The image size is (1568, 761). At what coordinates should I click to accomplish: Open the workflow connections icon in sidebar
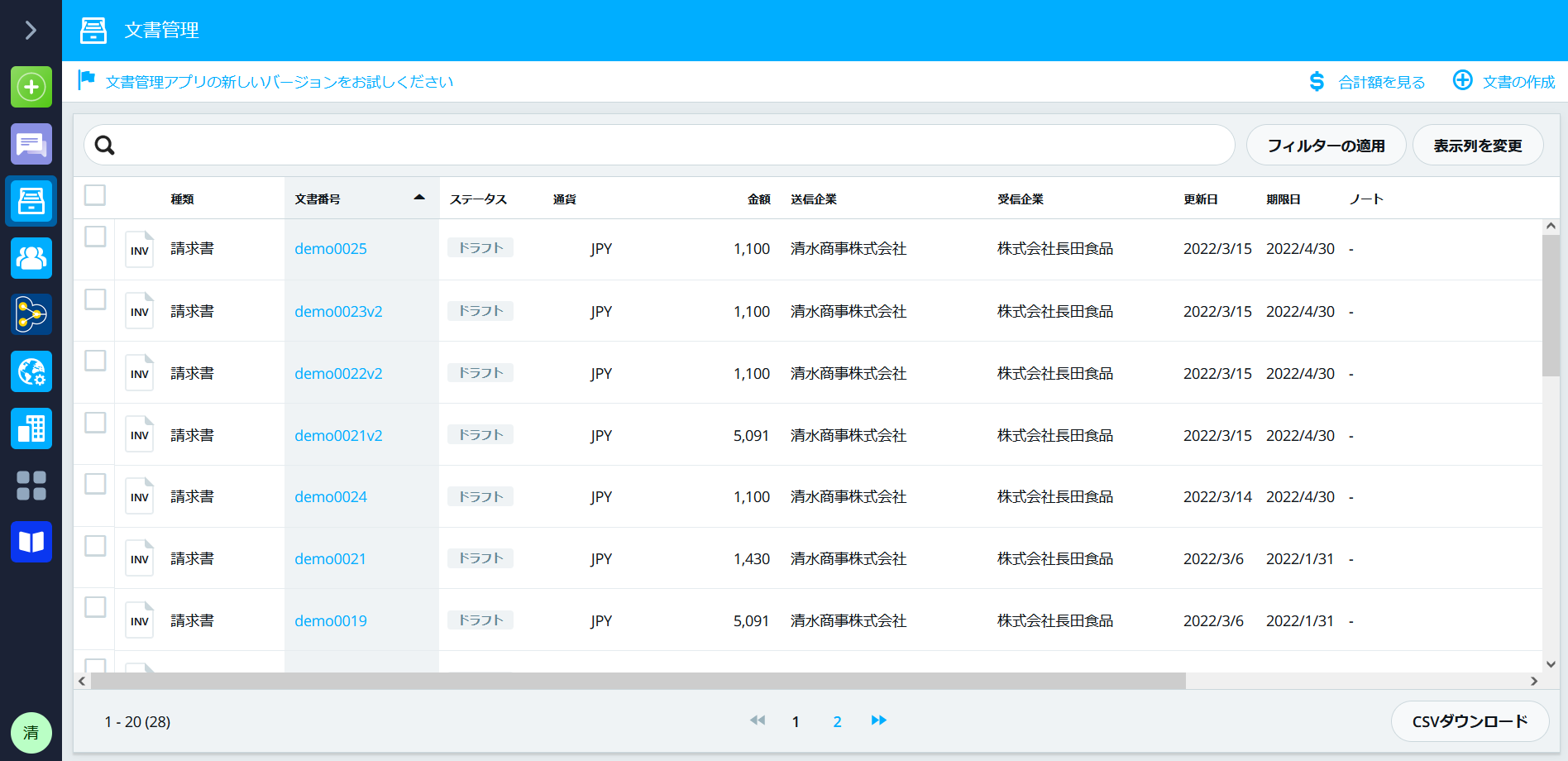[31, 314]
